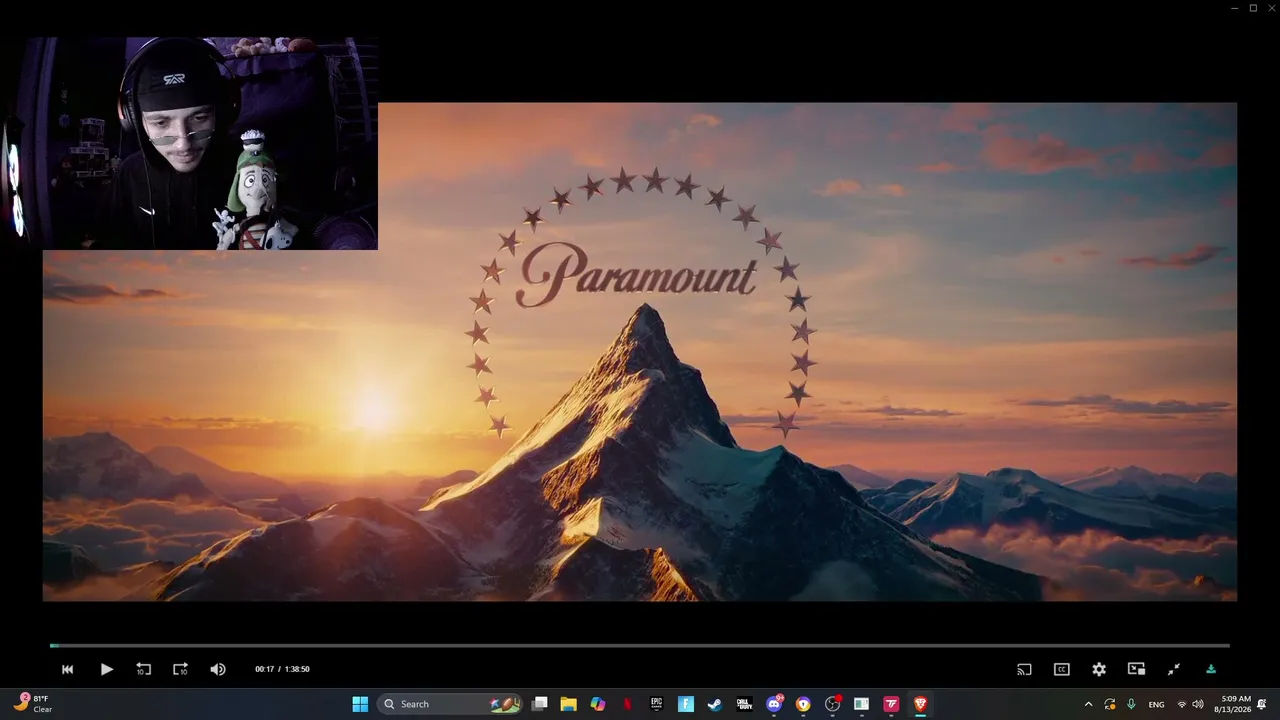Viewport: 1280px width, 720px height.
Task: Seek along the video progress bar
Action: [x=640, y=646]
